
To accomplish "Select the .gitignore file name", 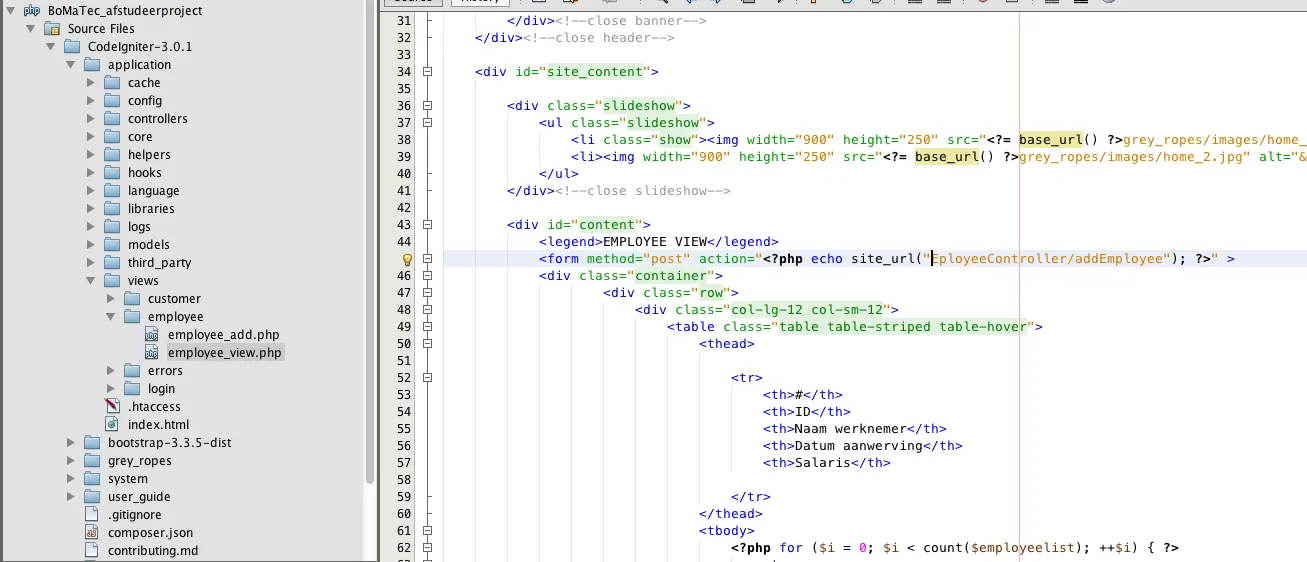I will 136,515.
